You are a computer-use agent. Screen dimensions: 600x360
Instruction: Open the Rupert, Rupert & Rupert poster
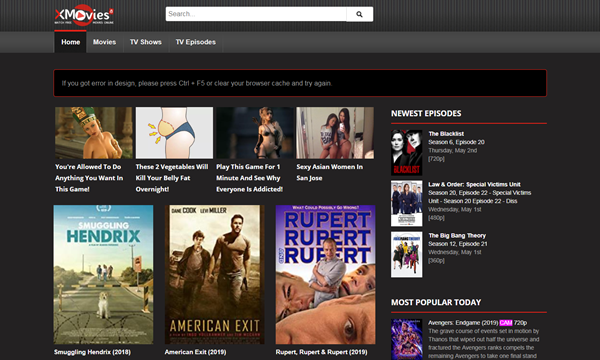coord(325,274)
